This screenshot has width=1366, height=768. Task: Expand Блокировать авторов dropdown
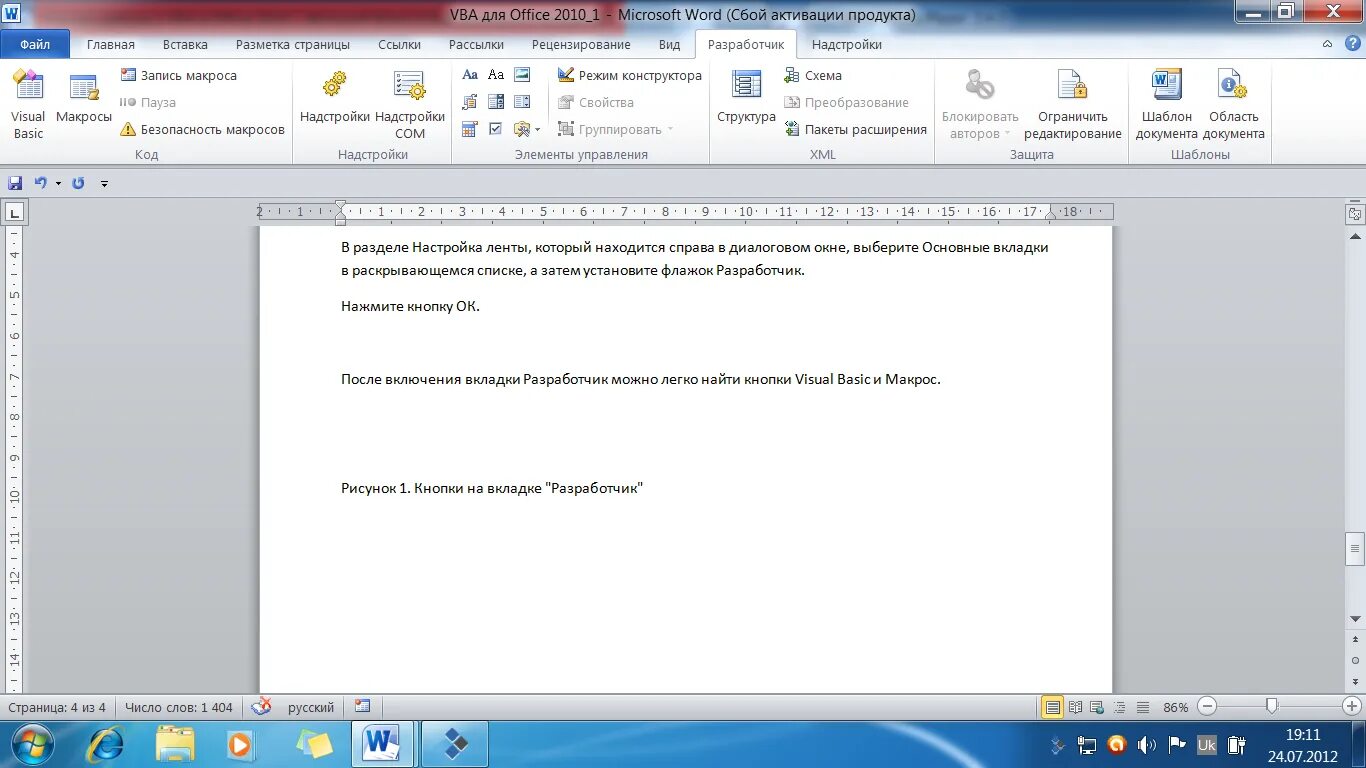click(x=980, y=105)
